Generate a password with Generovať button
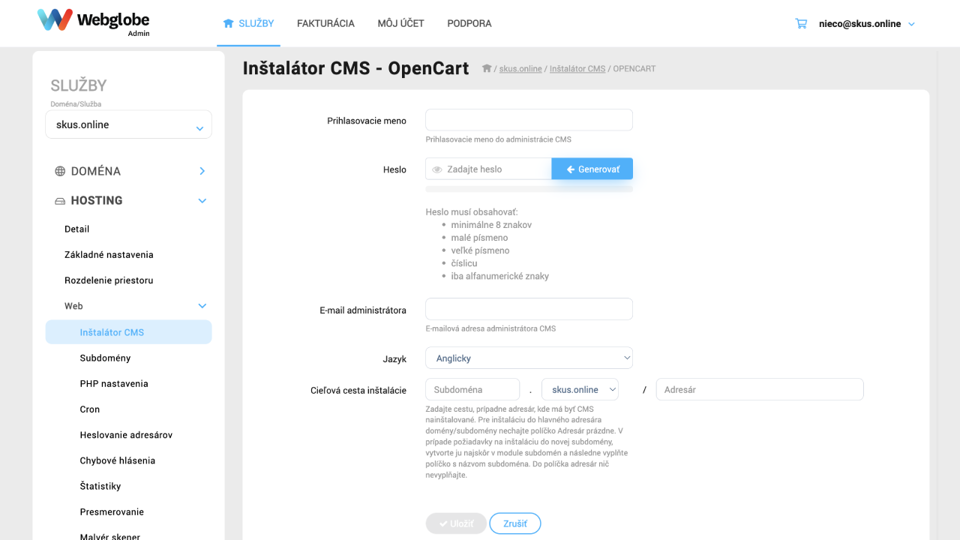Viewport: 960px width, 540px height. (592, 169)
